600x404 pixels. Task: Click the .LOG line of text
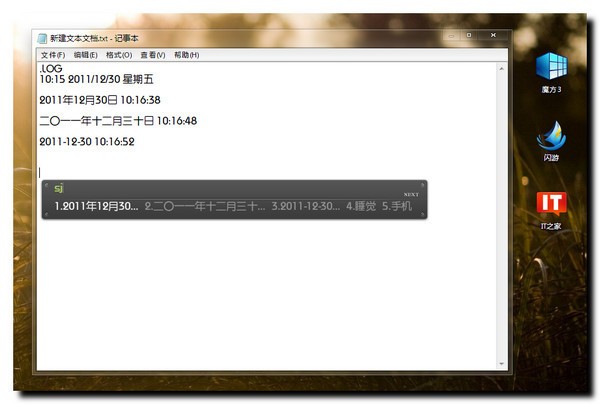[x=51, y=69]
